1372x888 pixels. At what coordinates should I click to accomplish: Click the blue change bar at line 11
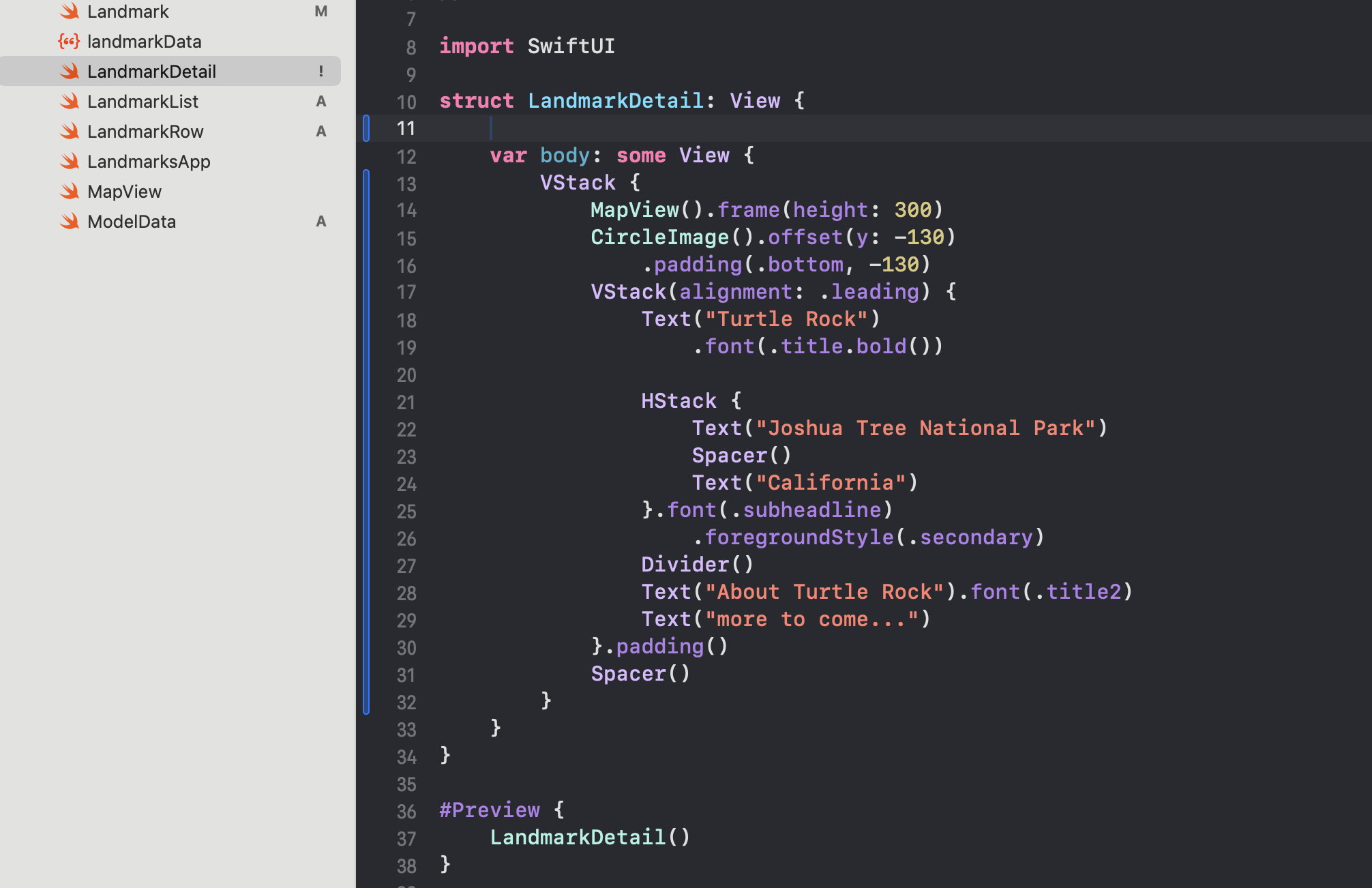(x=366, y=128)
